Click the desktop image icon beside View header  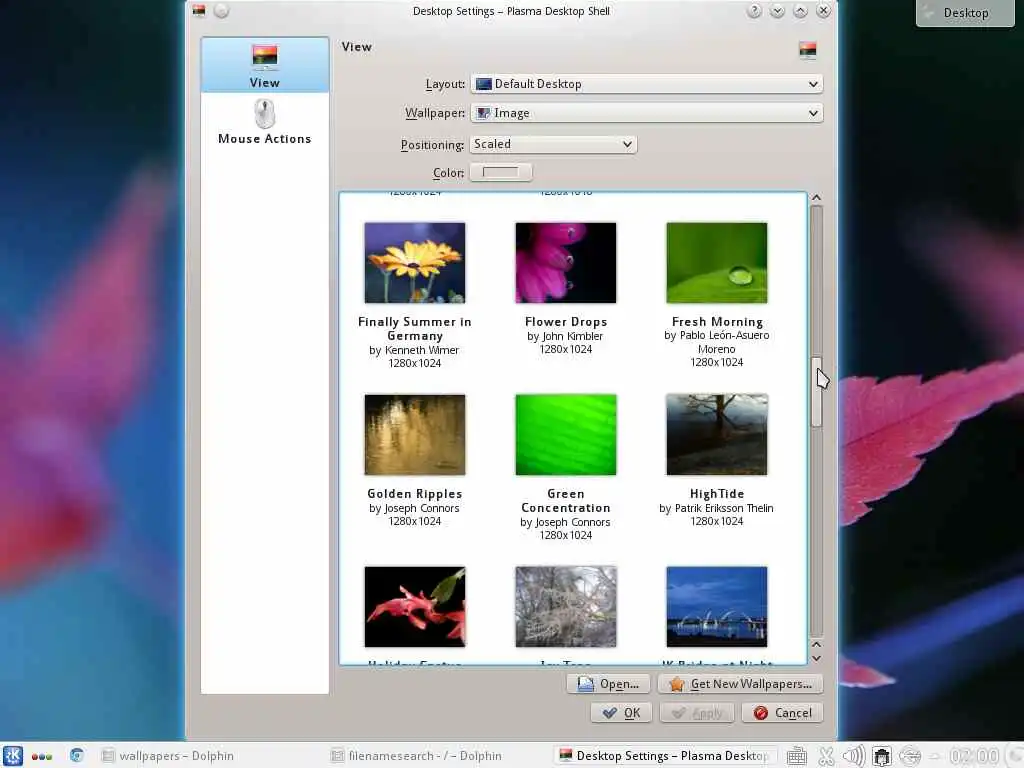click(808, 50)
